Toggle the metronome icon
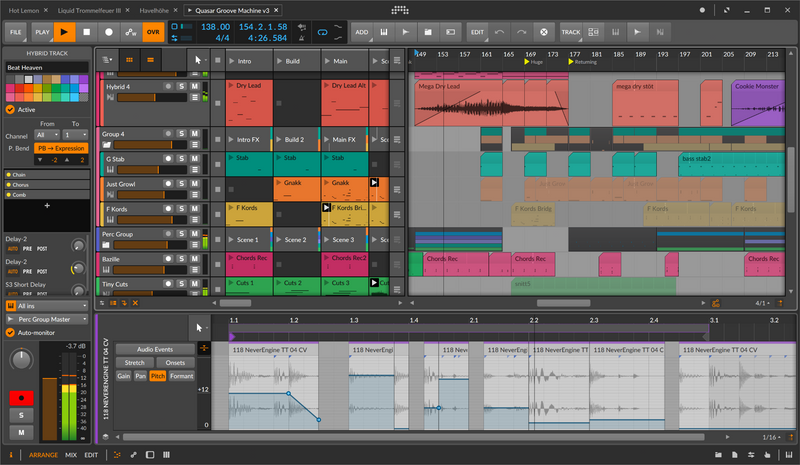Image resolution: width=800 pixels, height=465 pixels. click(302, 38)
